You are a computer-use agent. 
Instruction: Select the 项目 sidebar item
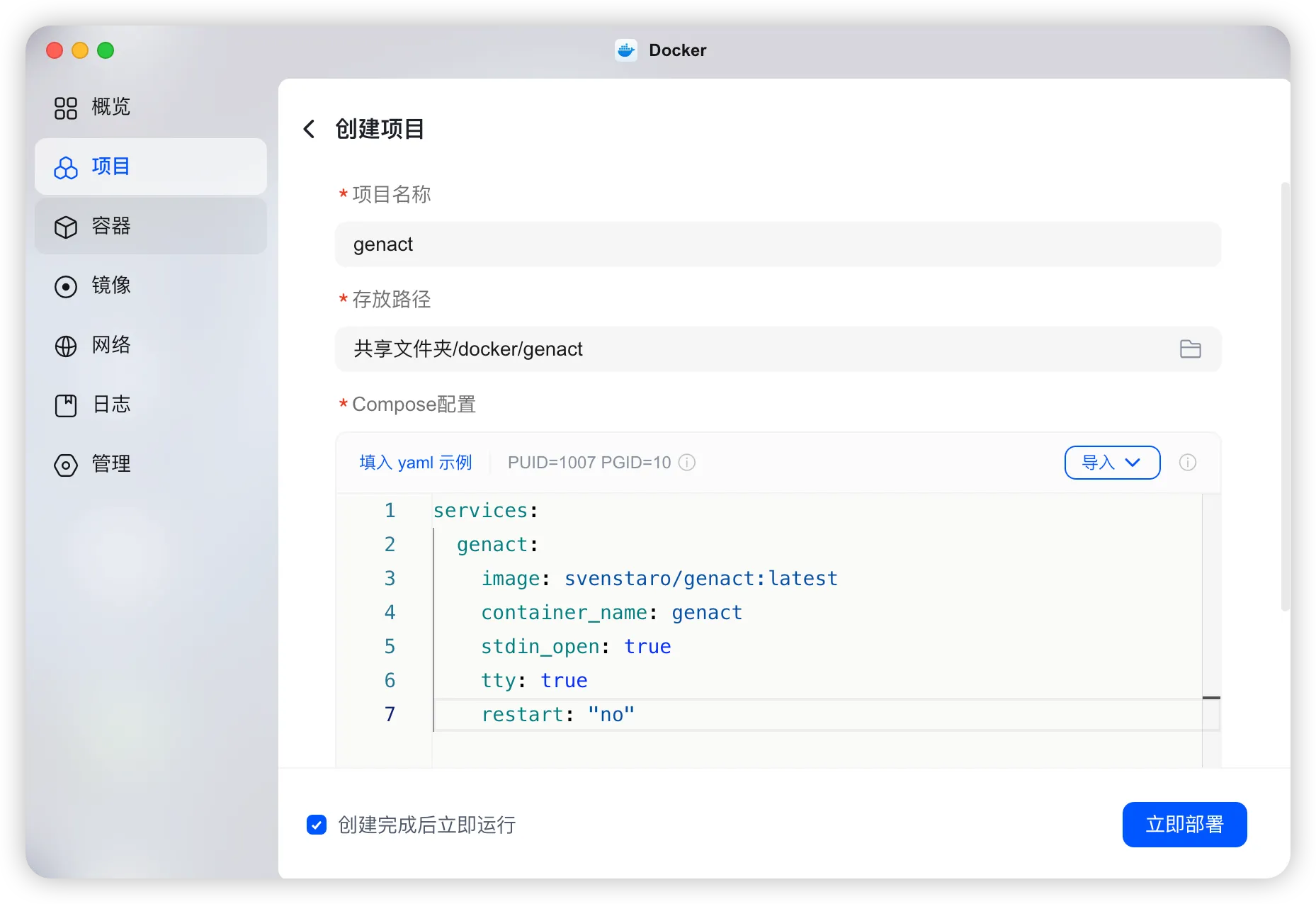[x=150, y=166]
